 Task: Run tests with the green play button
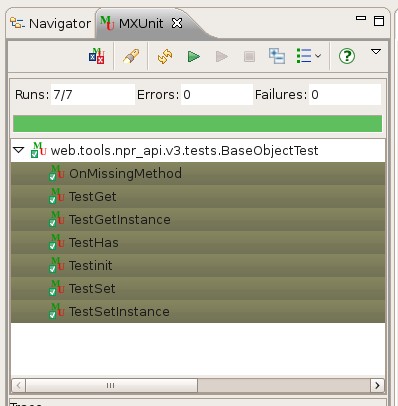[194, 56]
